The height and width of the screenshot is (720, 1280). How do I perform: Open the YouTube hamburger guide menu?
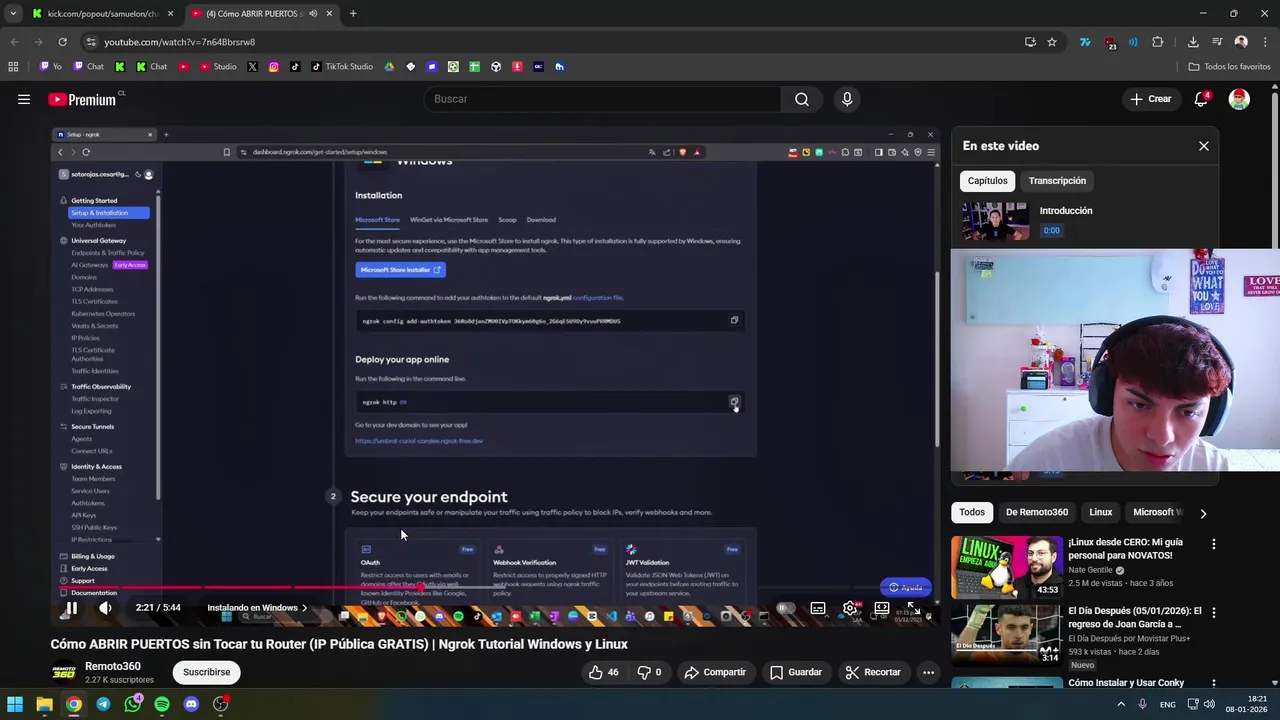coord(24,99)
